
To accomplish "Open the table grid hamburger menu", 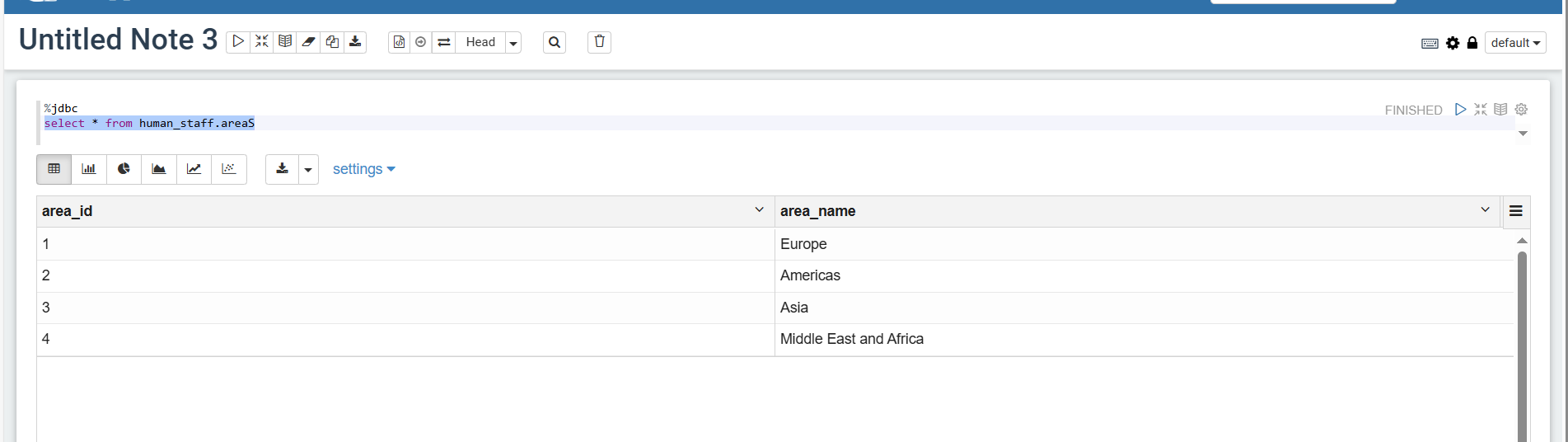I will click(1515, 211).
